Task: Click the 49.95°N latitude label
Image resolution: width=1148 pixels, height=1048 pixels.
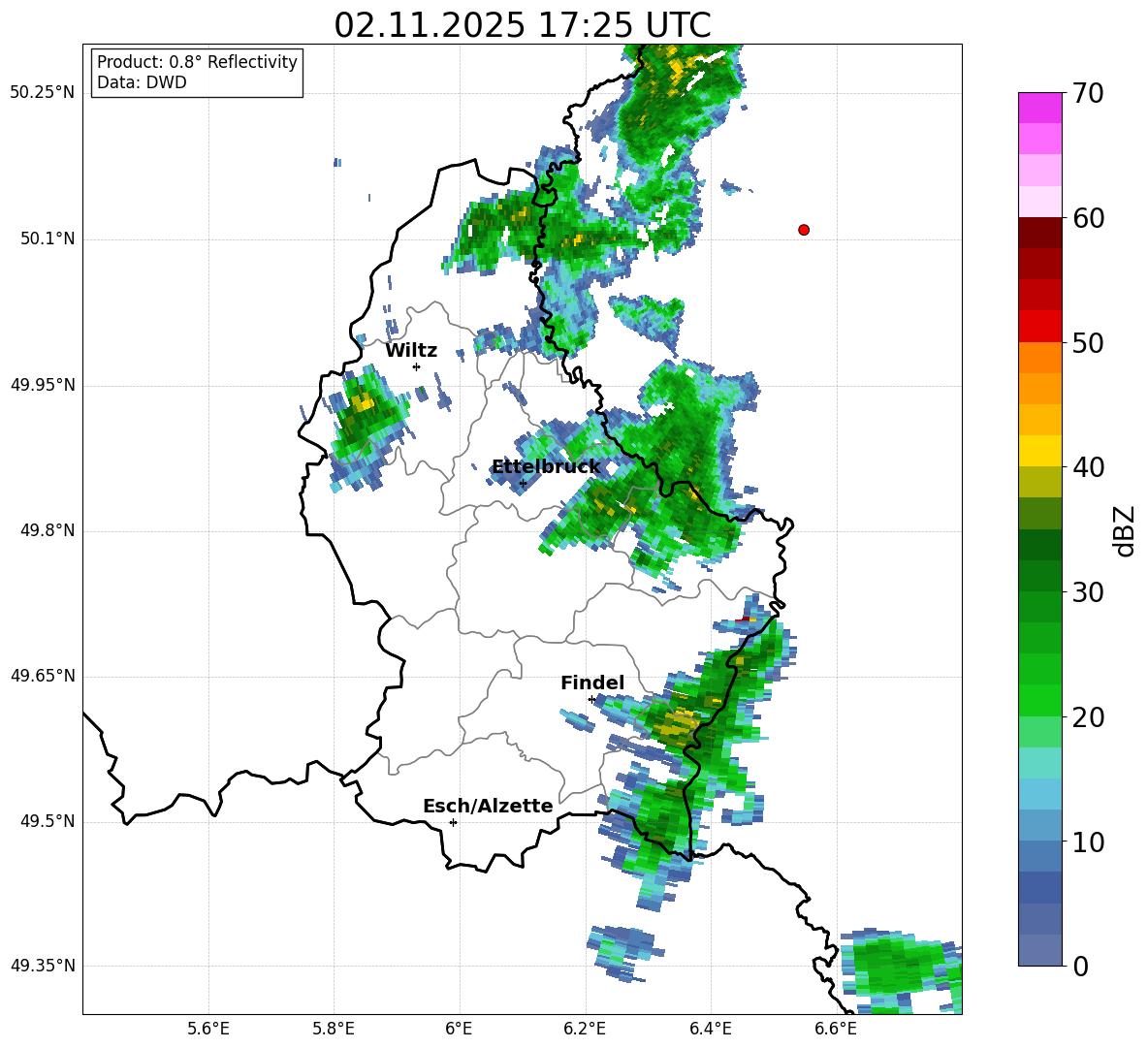Action: point(43,385)
